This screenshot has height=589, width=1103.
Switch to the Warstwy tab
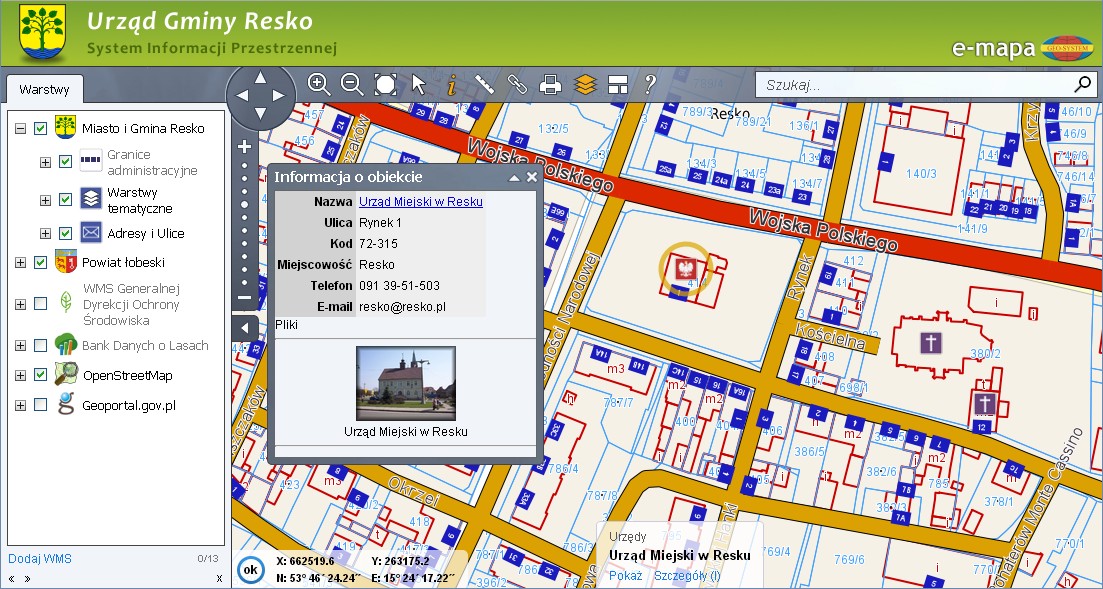[45, 89]
